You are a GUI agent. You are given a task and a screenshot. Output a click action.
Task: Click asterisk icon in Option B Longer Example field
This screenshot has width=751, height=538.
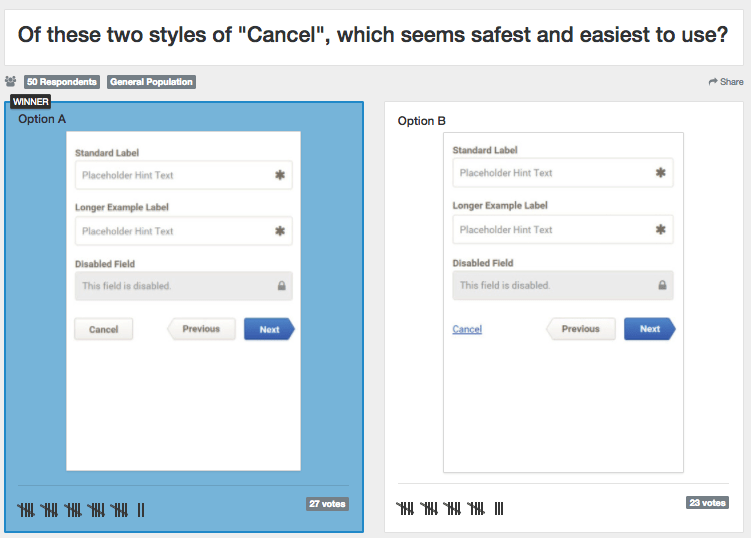click(660, 229)
